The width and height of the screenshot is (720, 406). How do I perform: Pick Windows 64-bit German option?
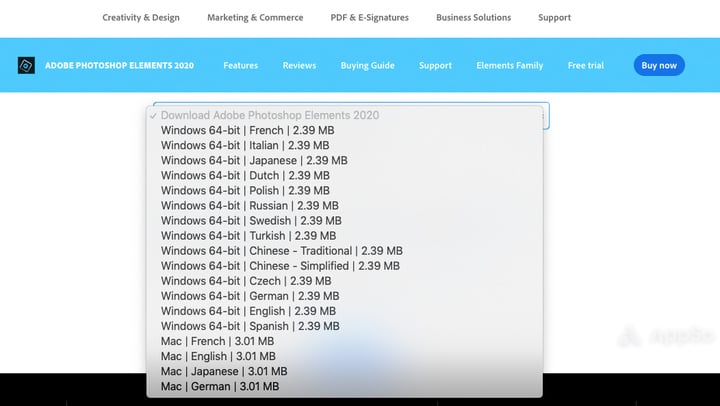(344, 296)
